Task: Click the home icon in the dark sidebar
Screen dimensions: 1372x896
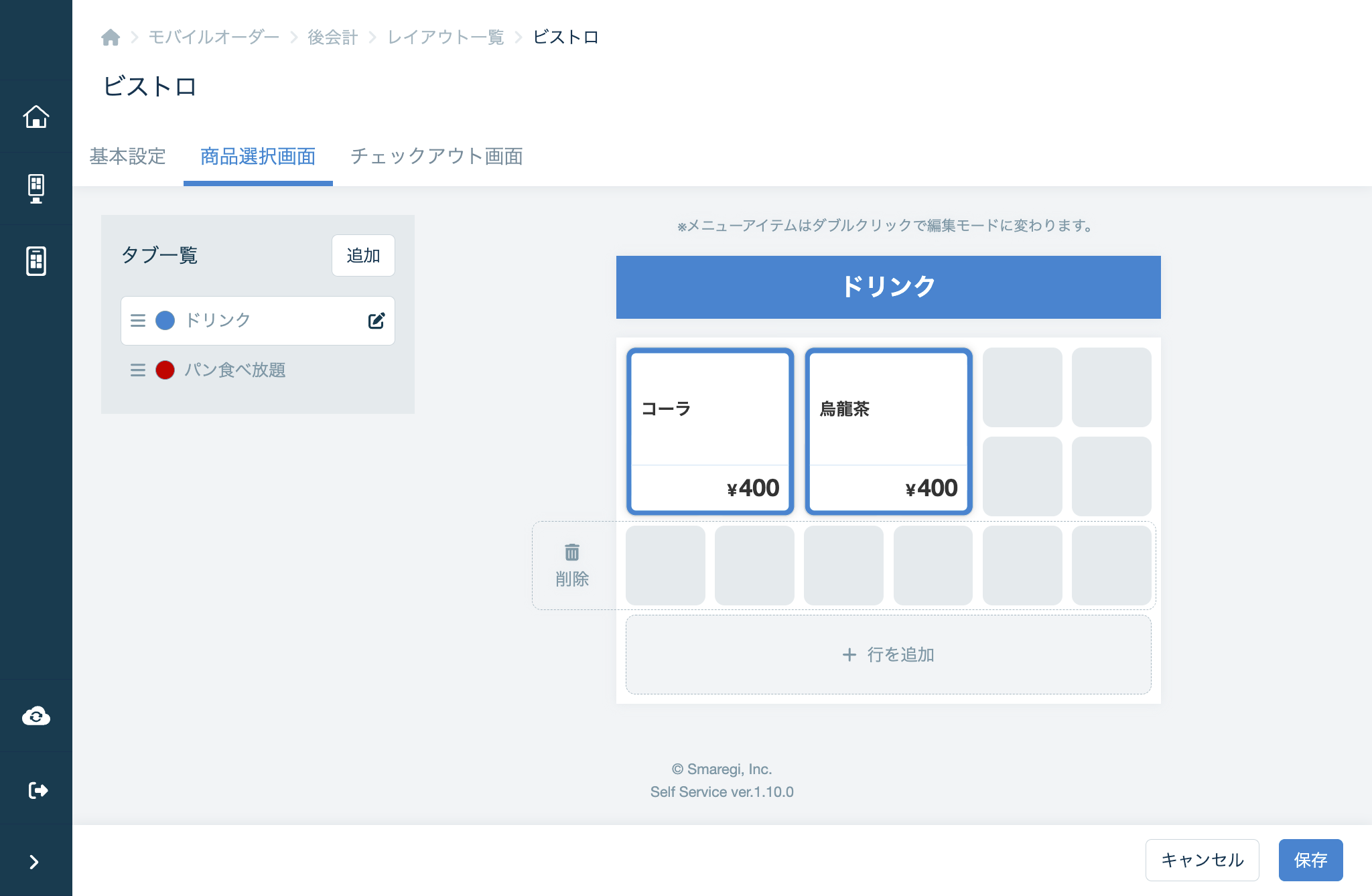Action: click(x=36, y=116)
